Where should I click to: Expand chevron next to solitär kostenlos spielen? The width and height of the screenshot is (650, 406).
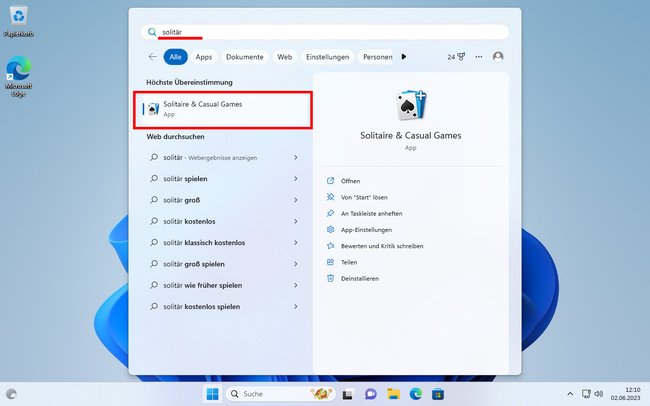[296, 307]
